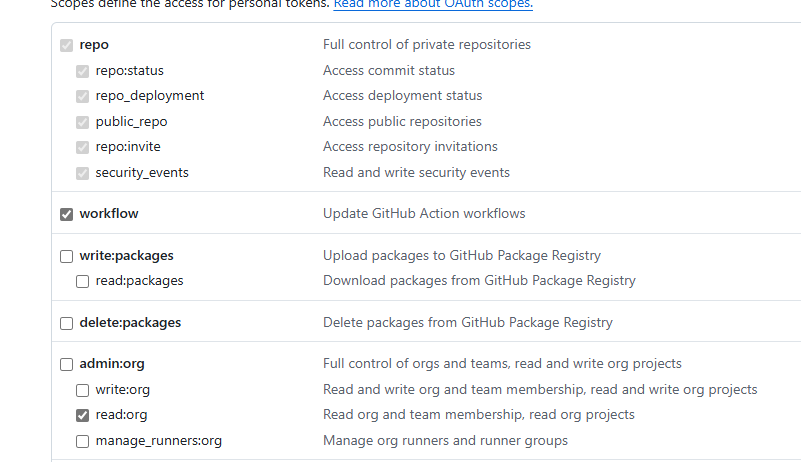The height and width of the screenshot is (462, 801).
Task: Toggle the repo:invite checkbox
Action: 83,147
